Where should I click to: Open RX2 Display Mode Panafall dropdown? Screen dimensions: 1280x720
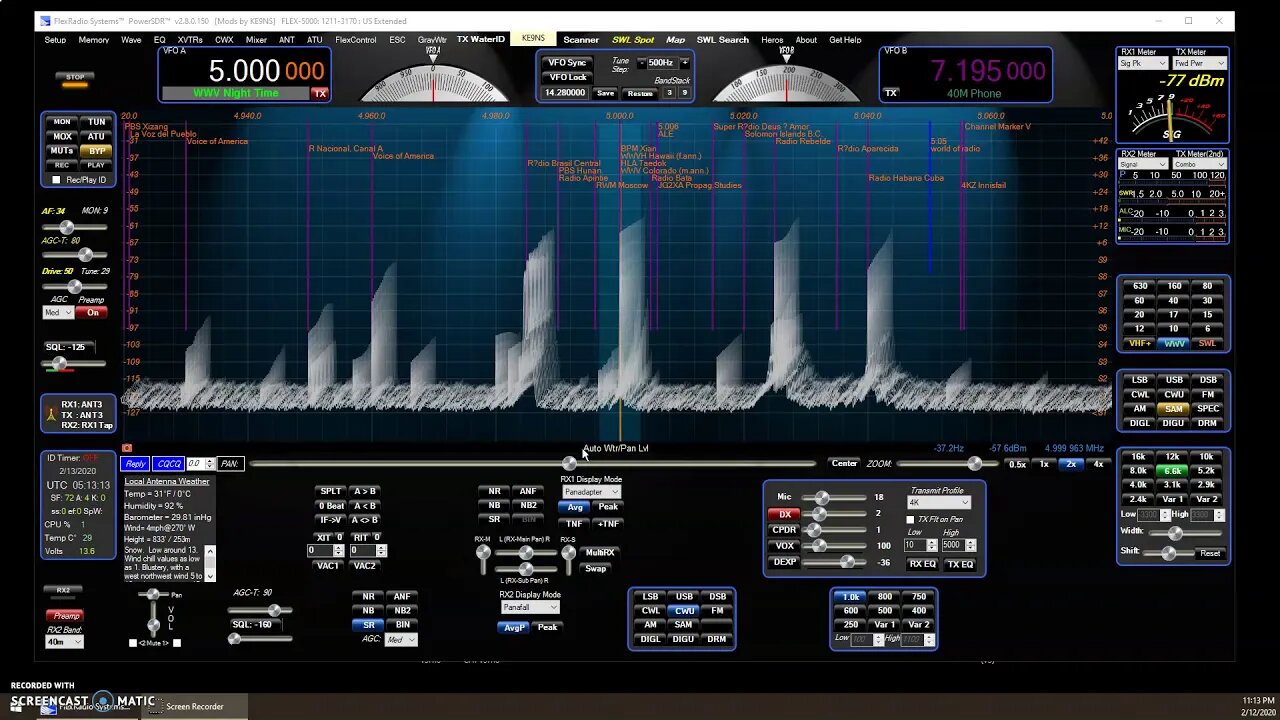[529, 607]
